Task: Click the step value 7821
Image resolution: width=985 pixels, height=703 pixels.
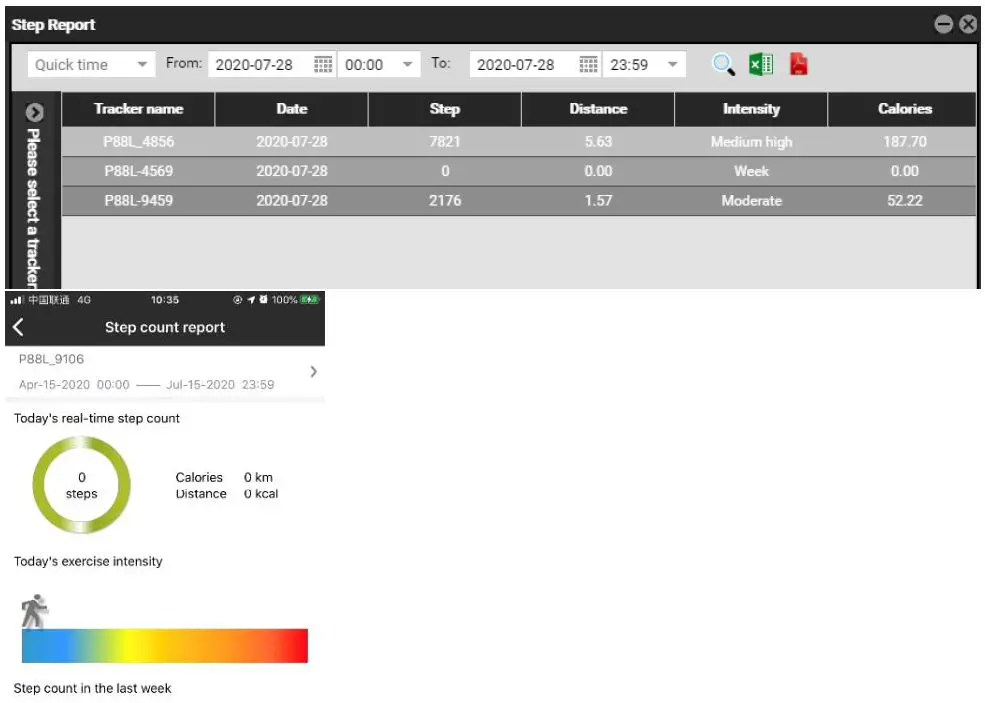Action: (445, 142)
